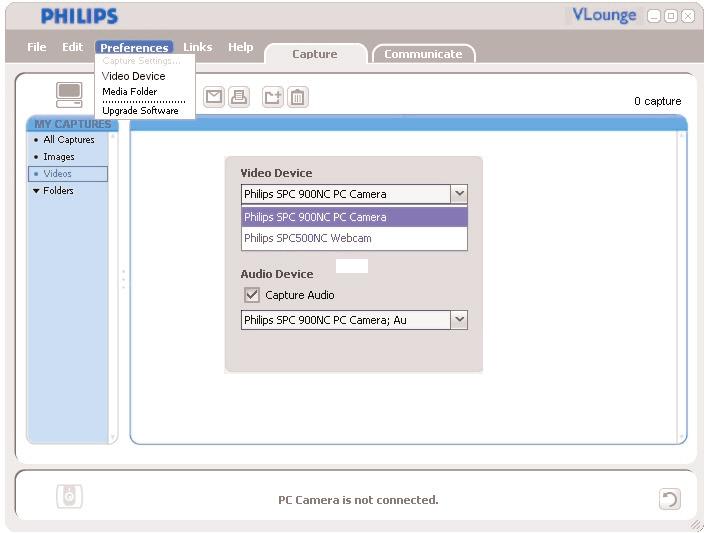Click the window resize grip corner
The image size is (705, 533).
pos(697,525)
